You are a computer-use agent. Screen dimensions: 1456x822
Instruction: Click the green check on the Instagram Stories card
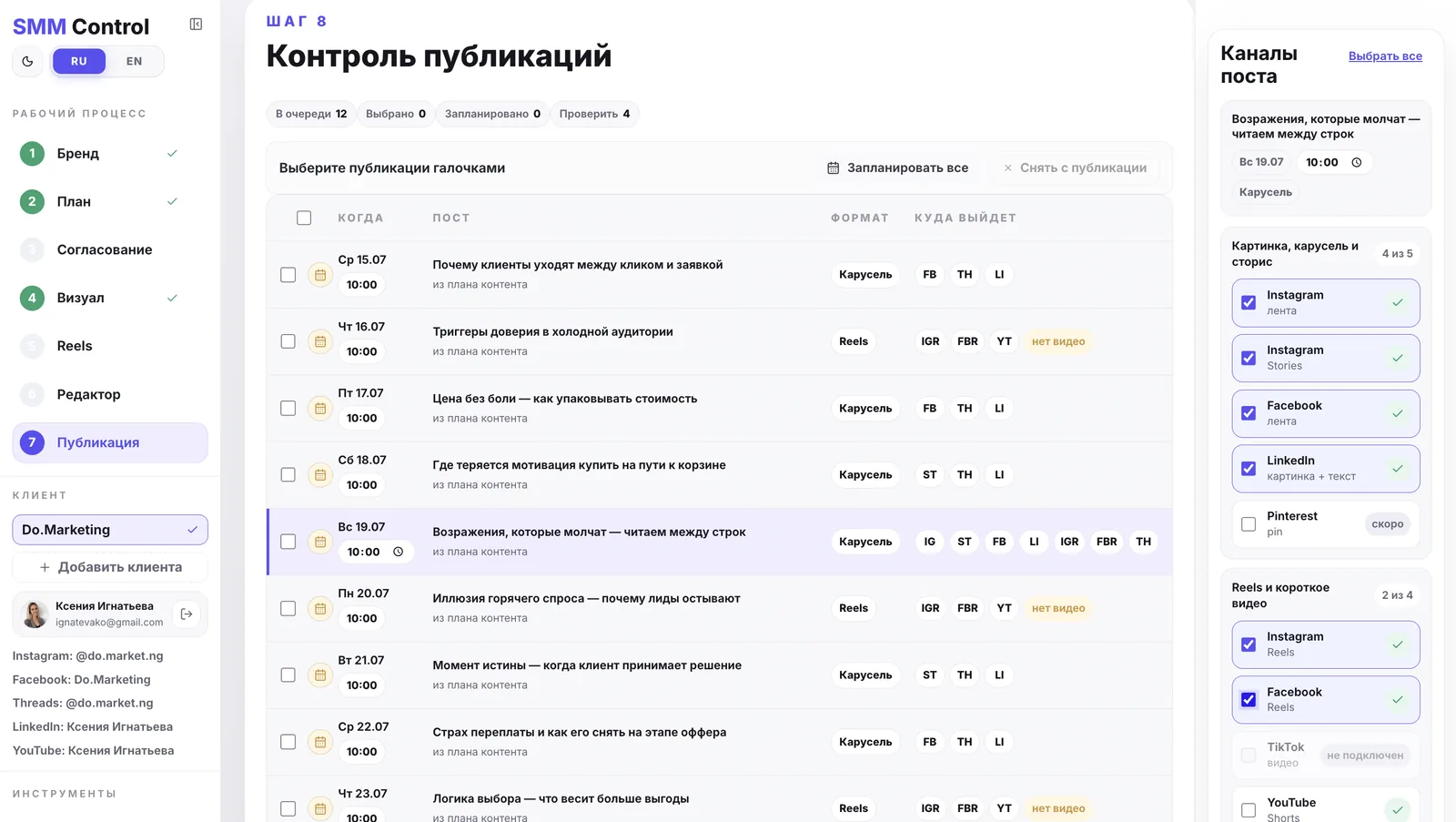(x=1398, y=358)
